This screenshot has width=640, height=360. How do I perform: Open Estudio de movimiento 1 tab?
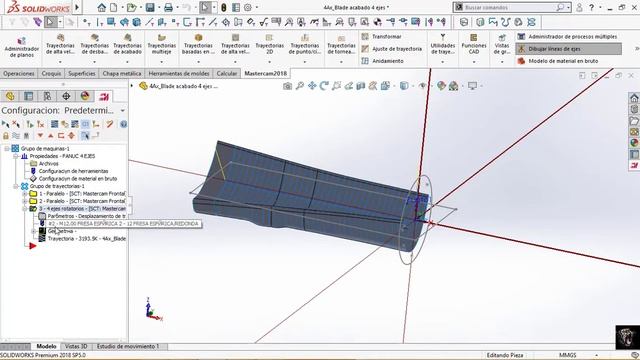[128, 346]
